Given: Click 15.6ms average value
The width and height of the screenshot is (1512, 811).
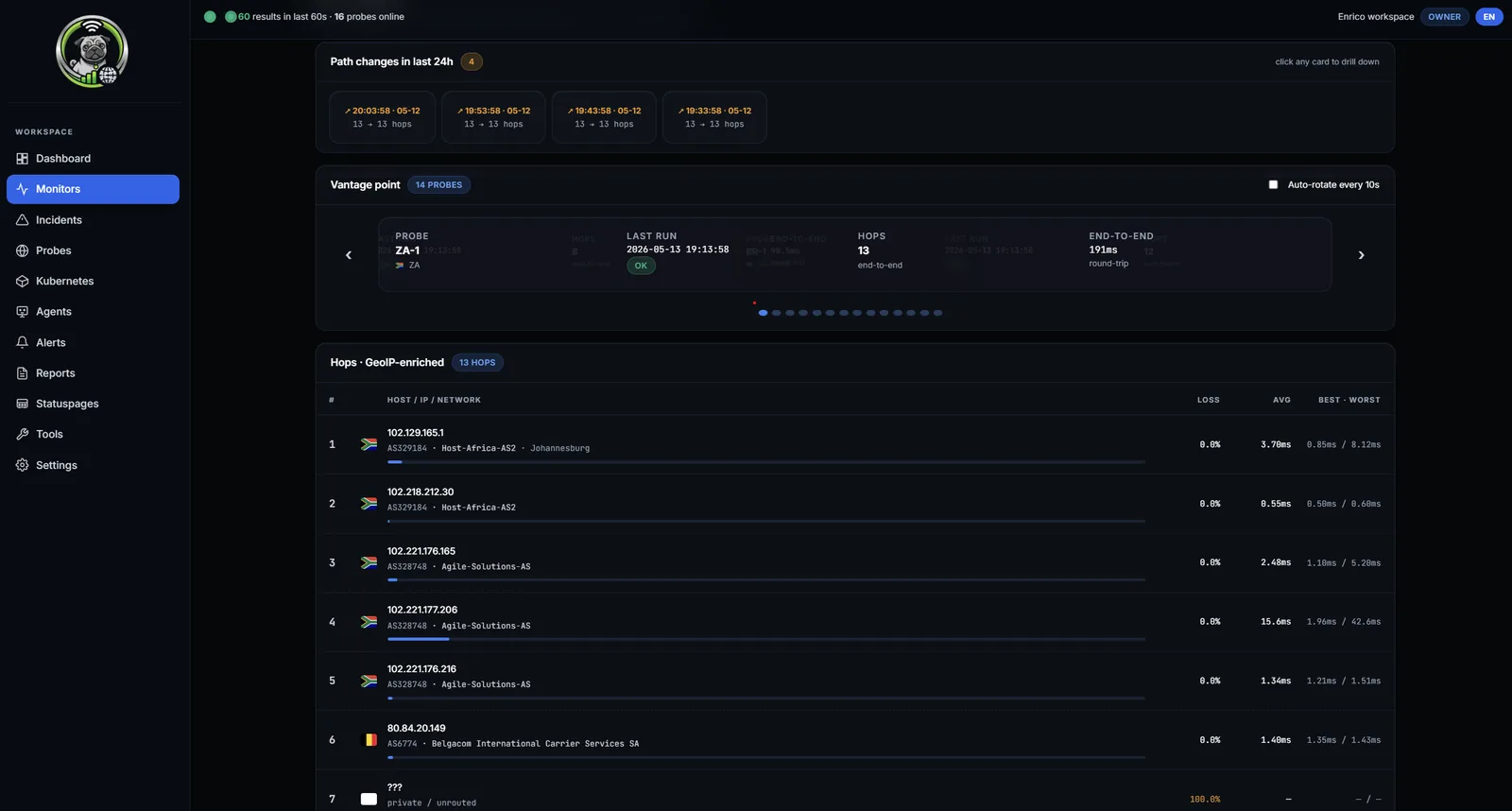Looking at the screenshot, I should click(1276, 622).
